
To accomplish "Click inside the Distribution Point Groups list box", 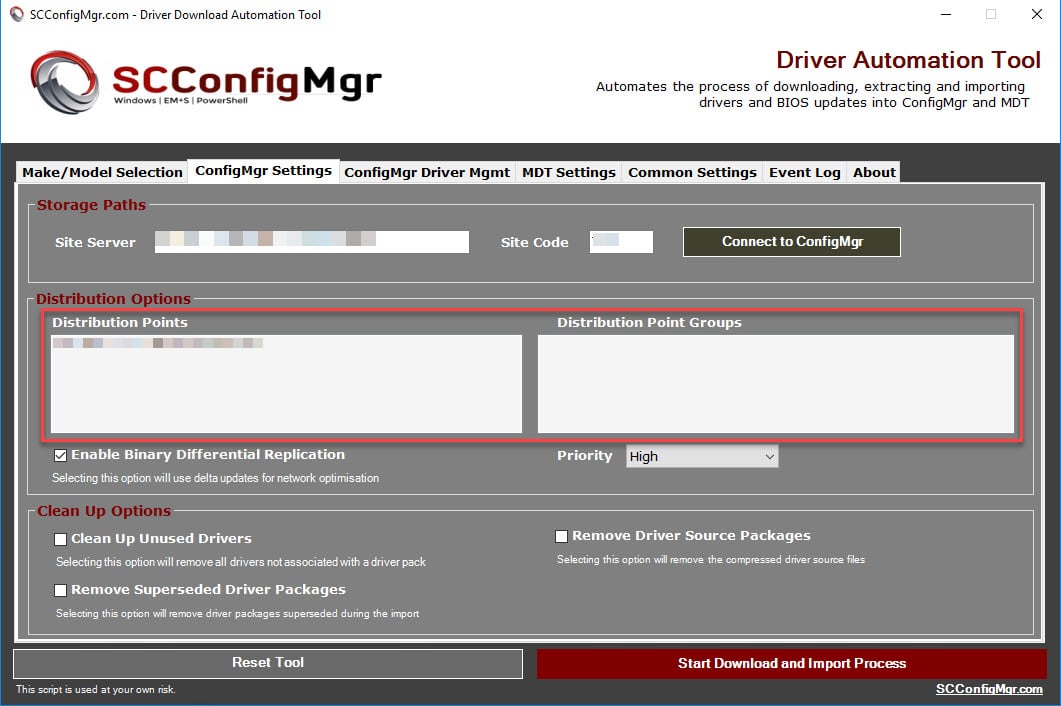I will tap(776, 384).
